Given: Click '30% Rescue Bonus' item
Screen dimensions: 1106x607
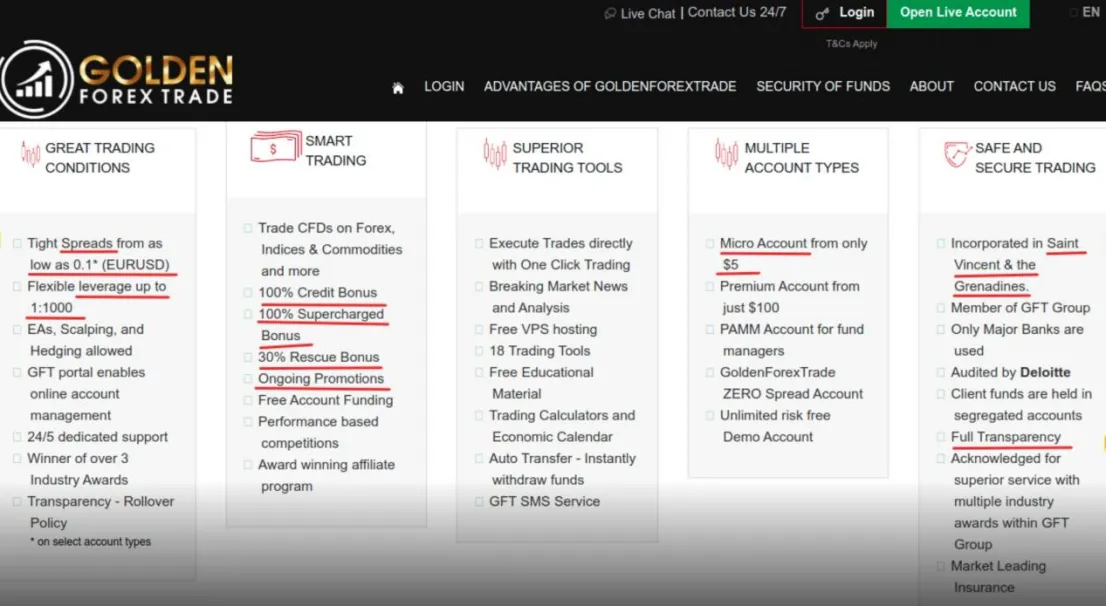Looking at the screenshot, I should click(318, 357).
